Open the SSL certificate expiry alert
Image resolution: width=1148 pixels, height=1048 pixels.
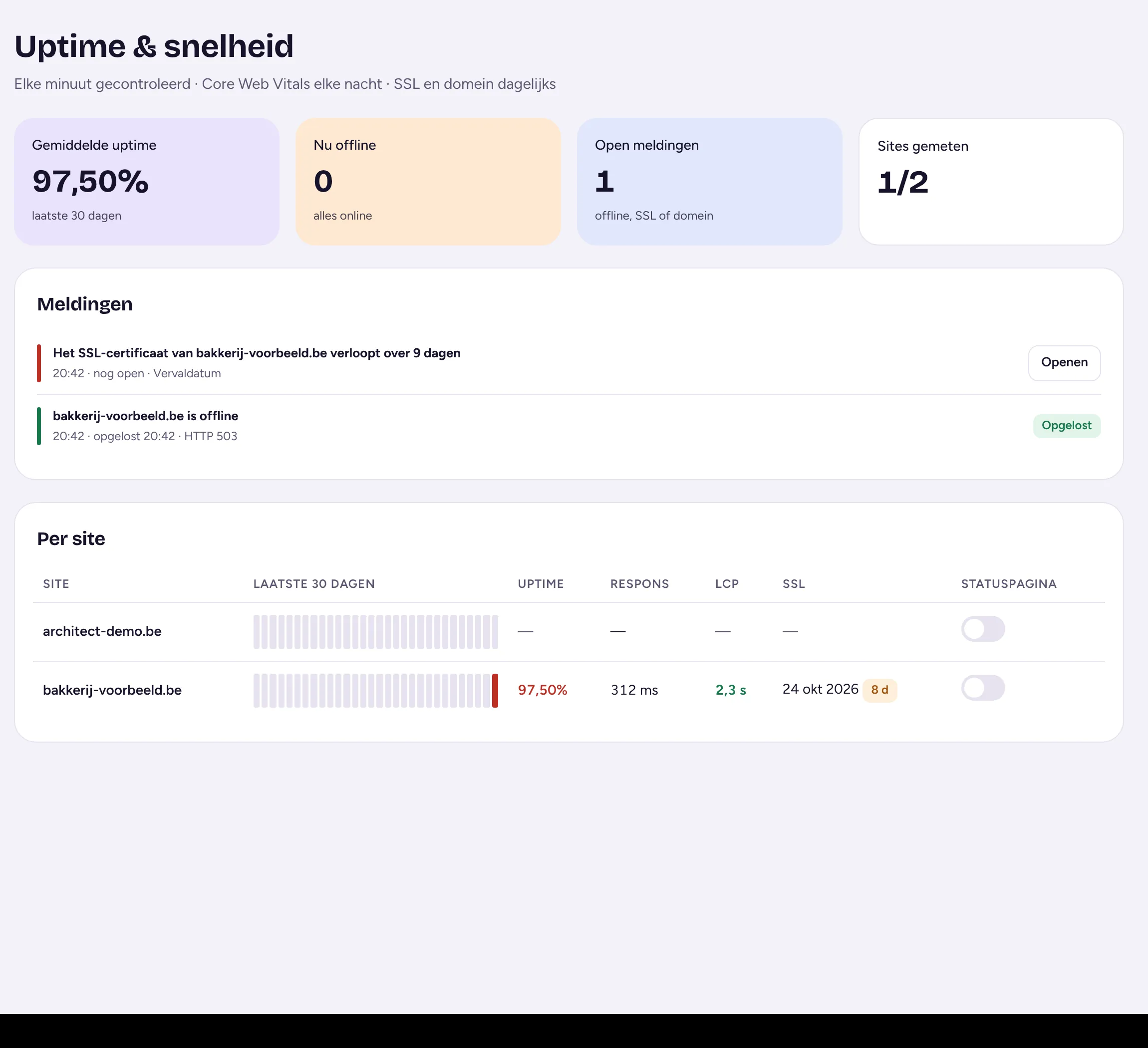[1064, 363]
